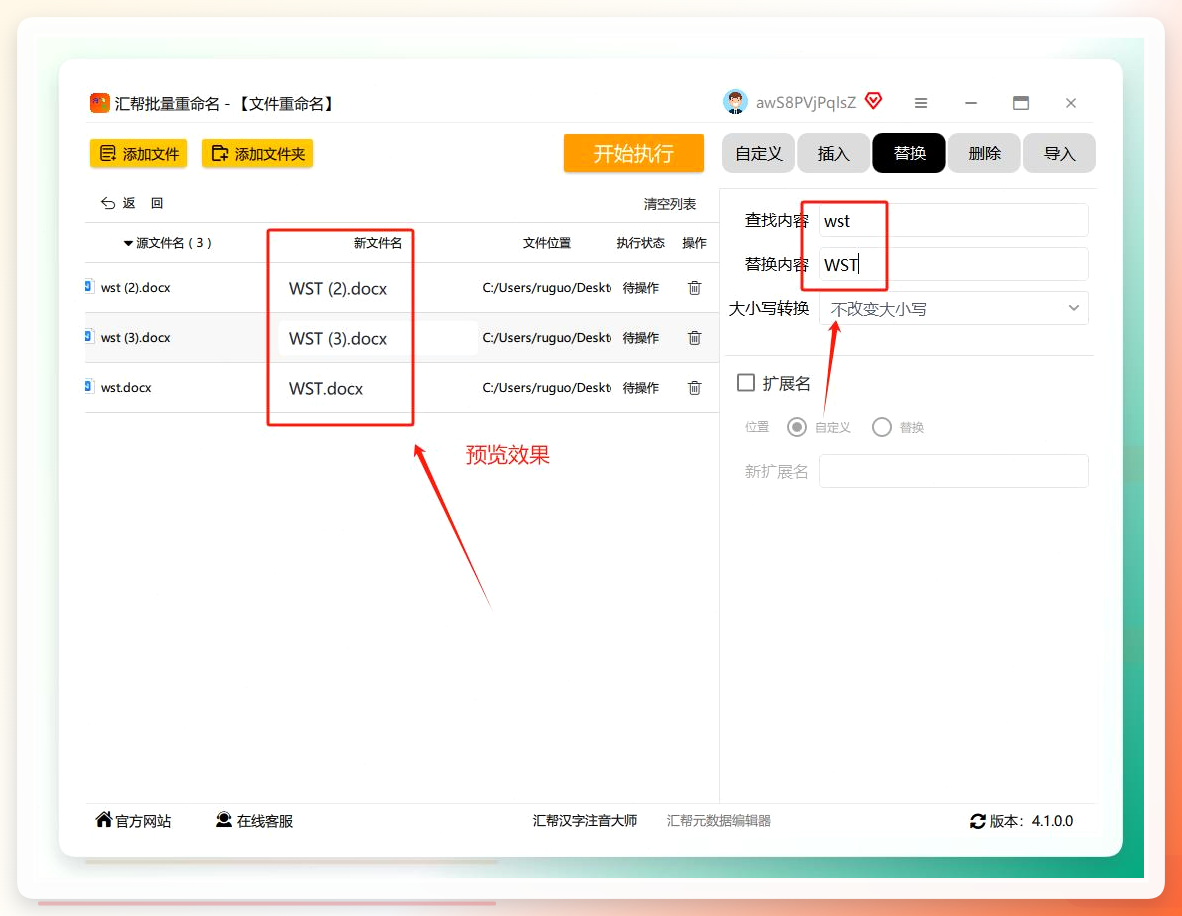Open 官方网站 official website link
1182x916 pixels.
tap(133, 820)
